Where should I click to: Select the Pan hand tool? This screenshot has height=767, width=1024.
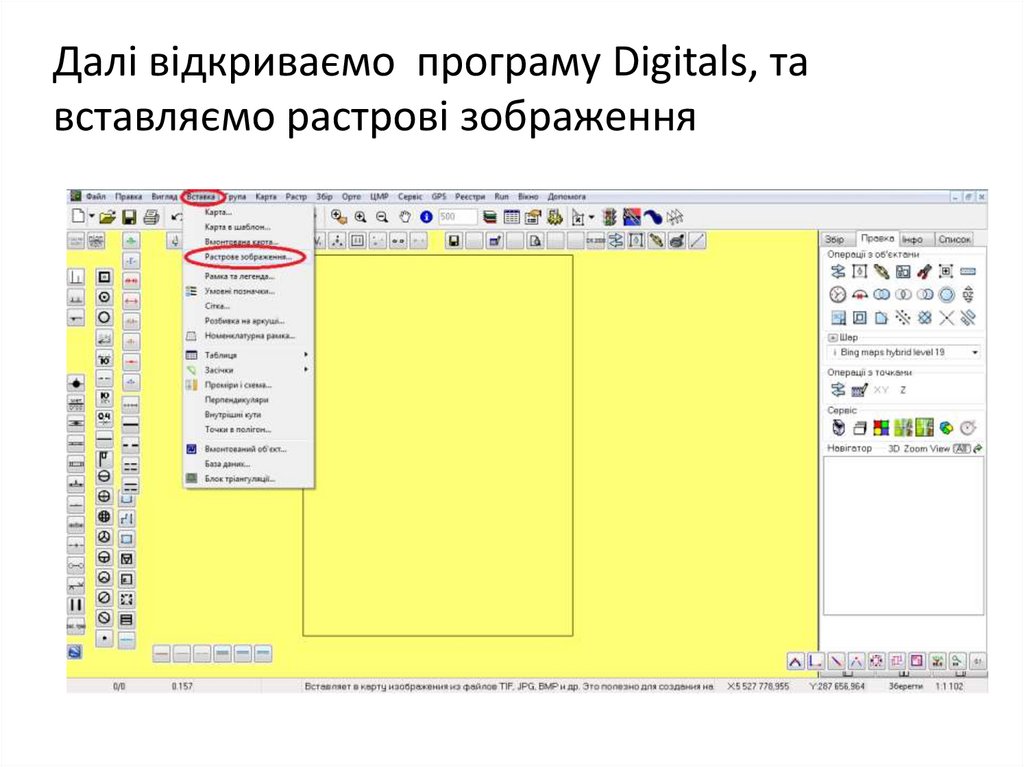pos(405,217)
